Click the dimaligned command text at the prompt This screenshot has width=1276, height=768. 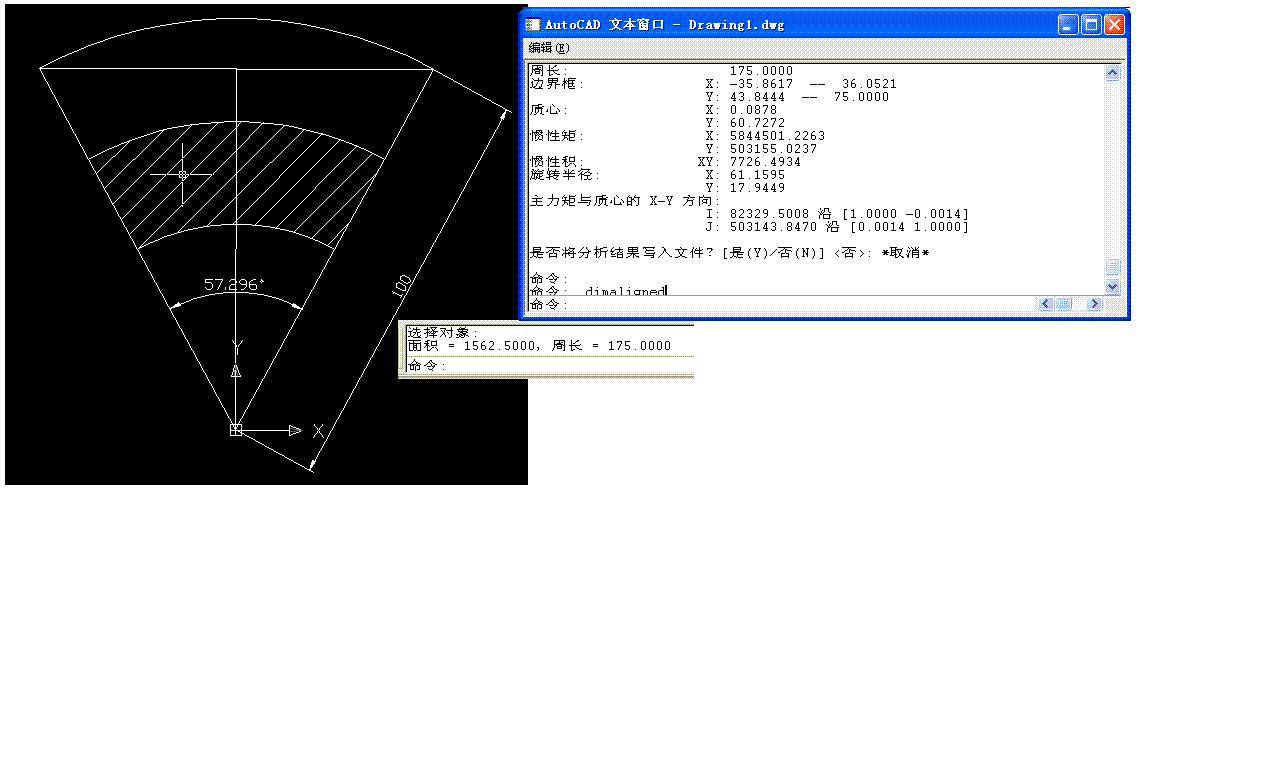tap(627, 291)
